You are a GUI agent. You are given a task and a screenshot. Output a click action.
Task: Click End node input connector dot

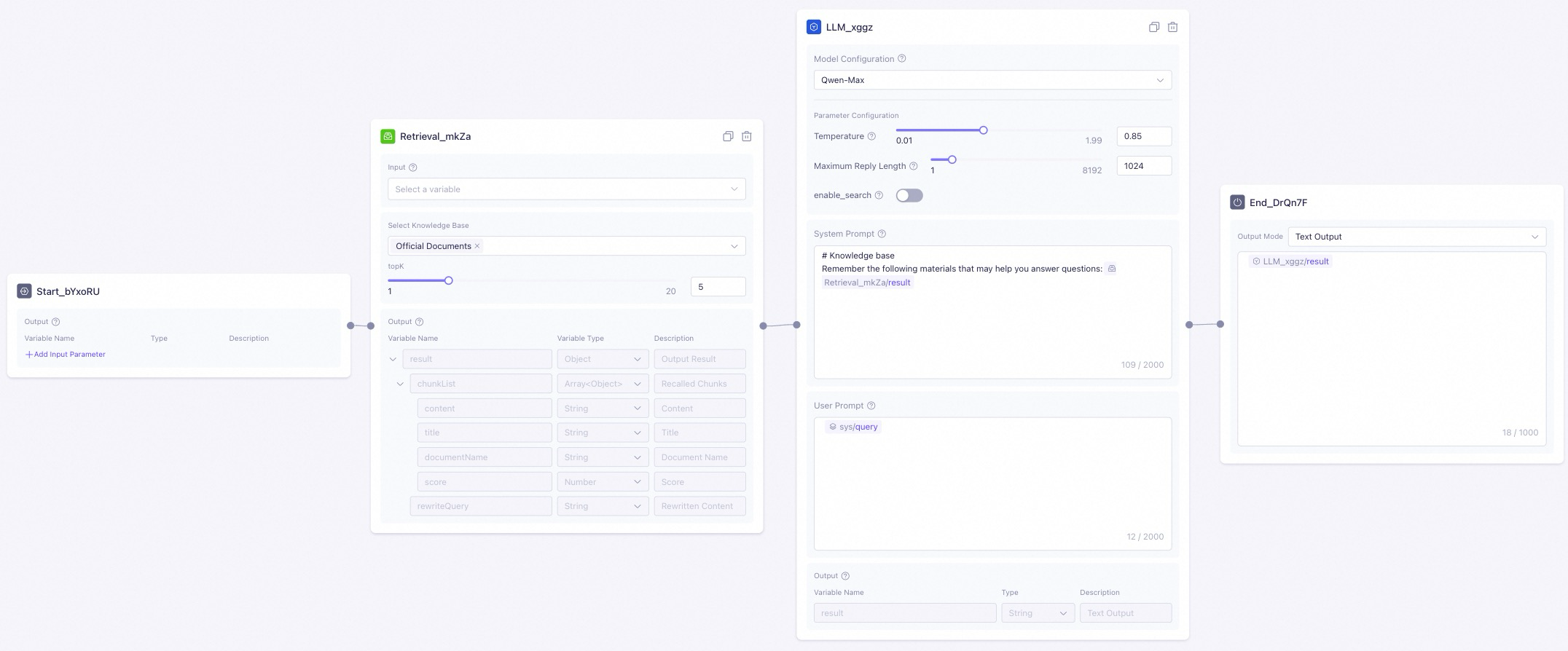[x=1220, y=324]
